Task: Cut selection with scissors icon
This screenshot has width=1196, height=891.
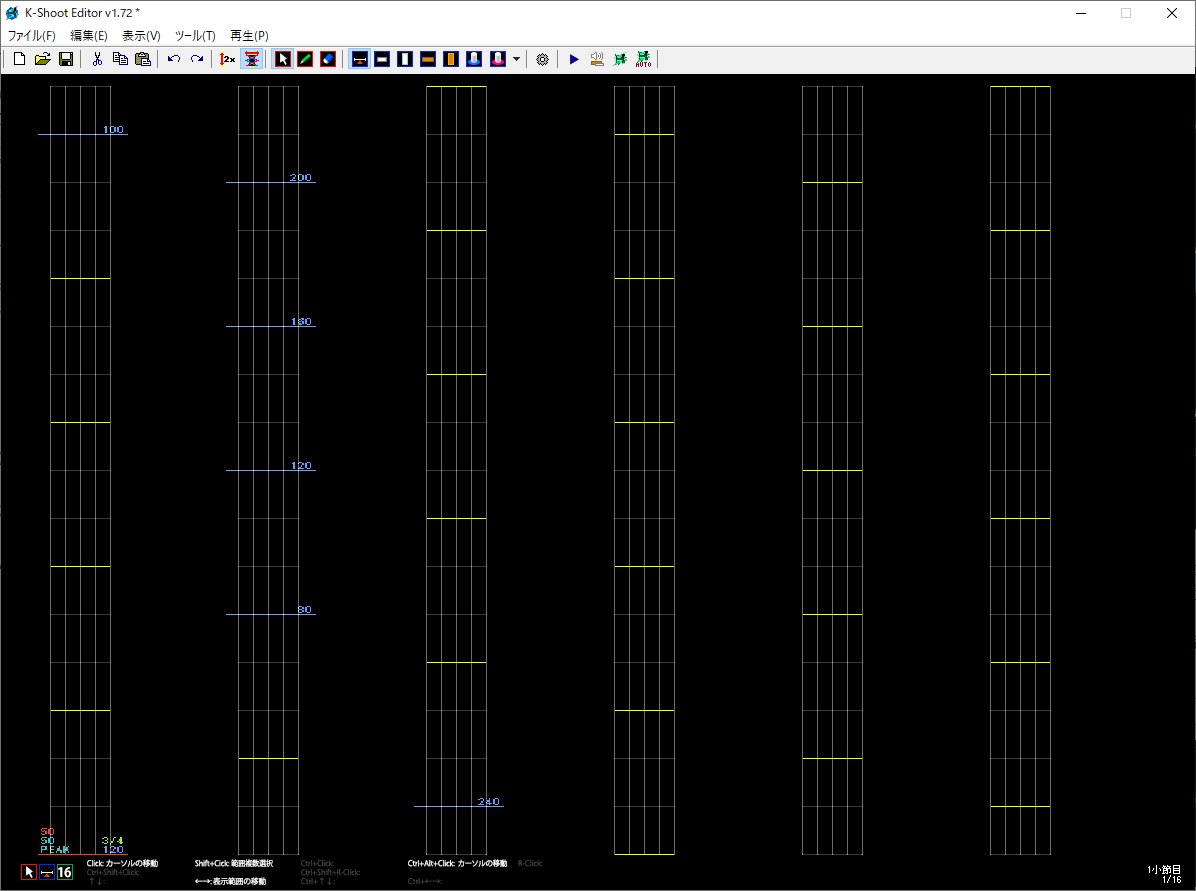Action: [97, 59]
